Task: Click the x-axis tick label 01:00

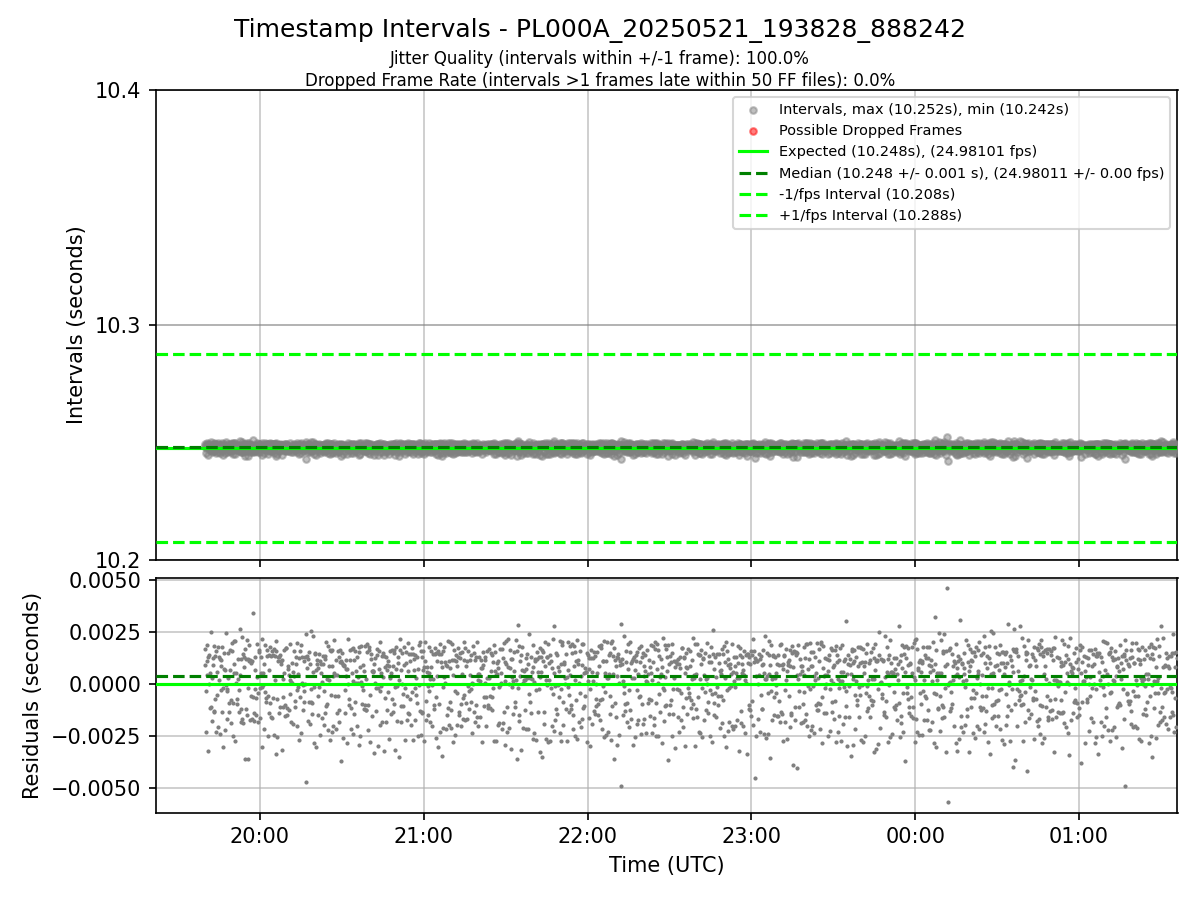Action: (1079, 835)
